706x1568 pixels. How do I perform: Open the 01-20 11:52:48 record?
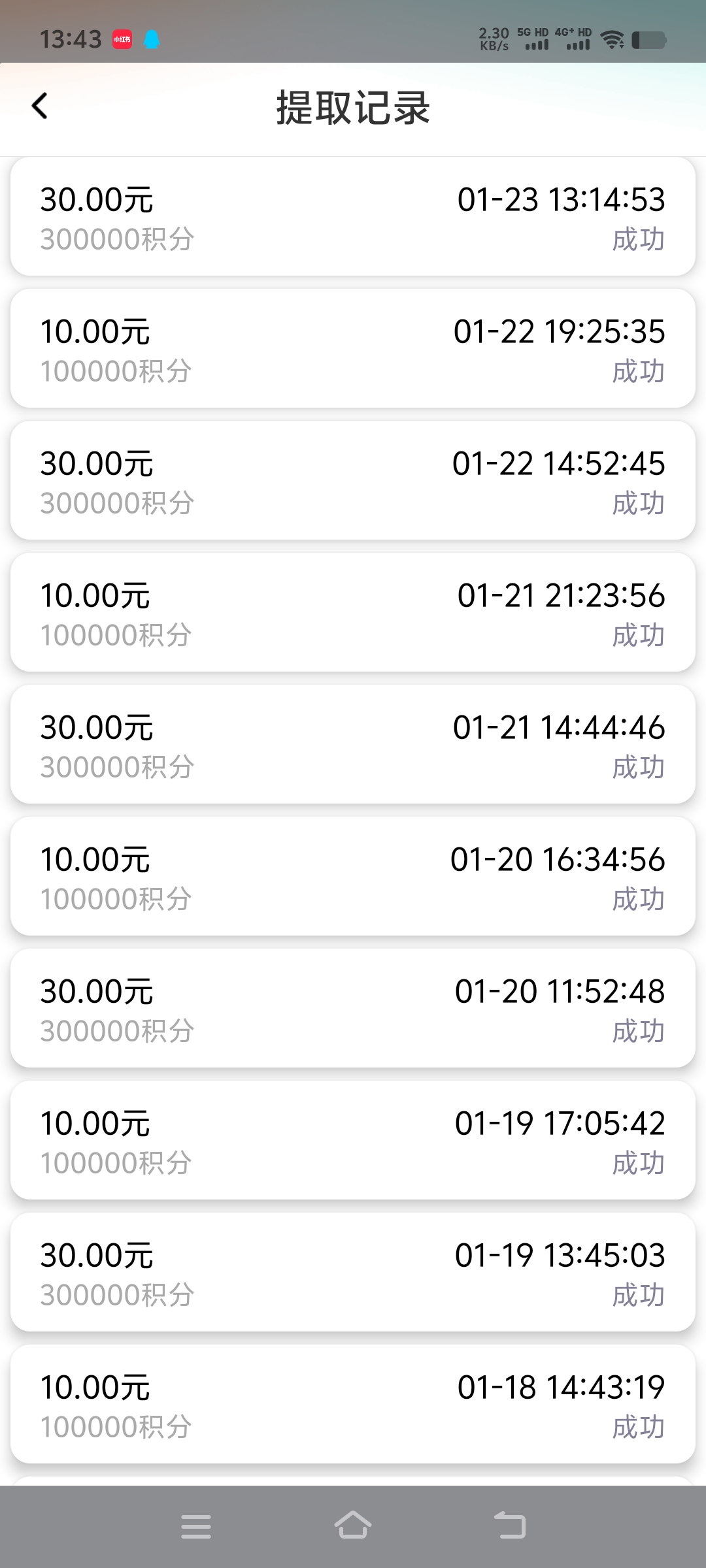pos(353,1009)
